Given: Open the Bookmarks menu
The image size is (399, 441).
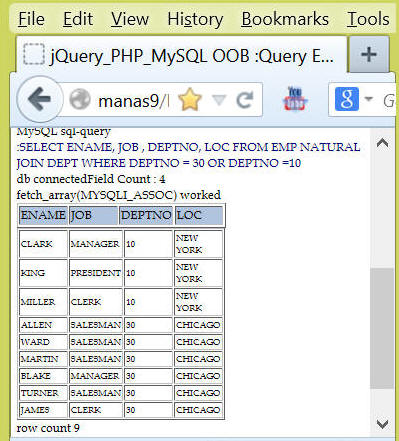Looking at the screenshot, I should pos(285,19).
